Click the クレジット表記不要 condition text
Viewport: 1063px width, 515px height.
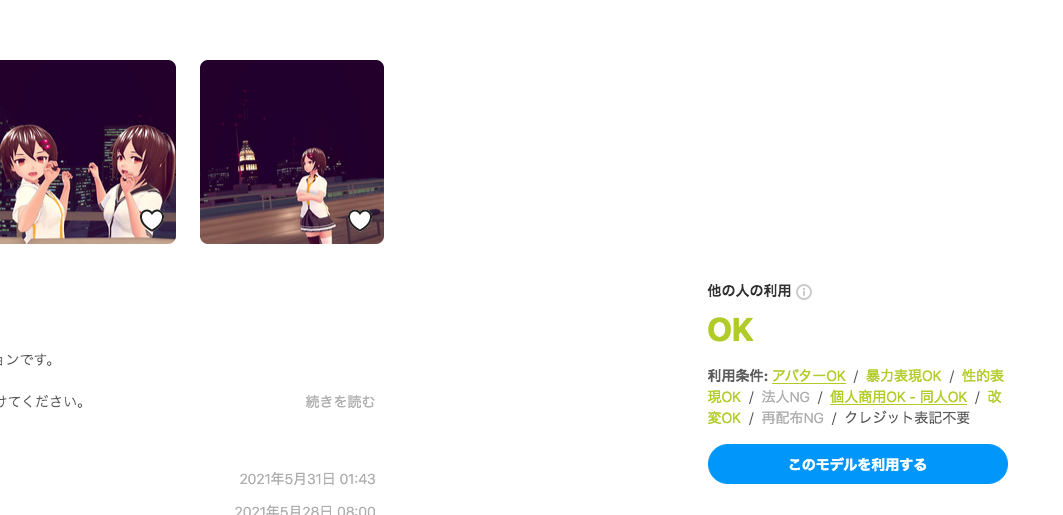[x=907, y=418]
